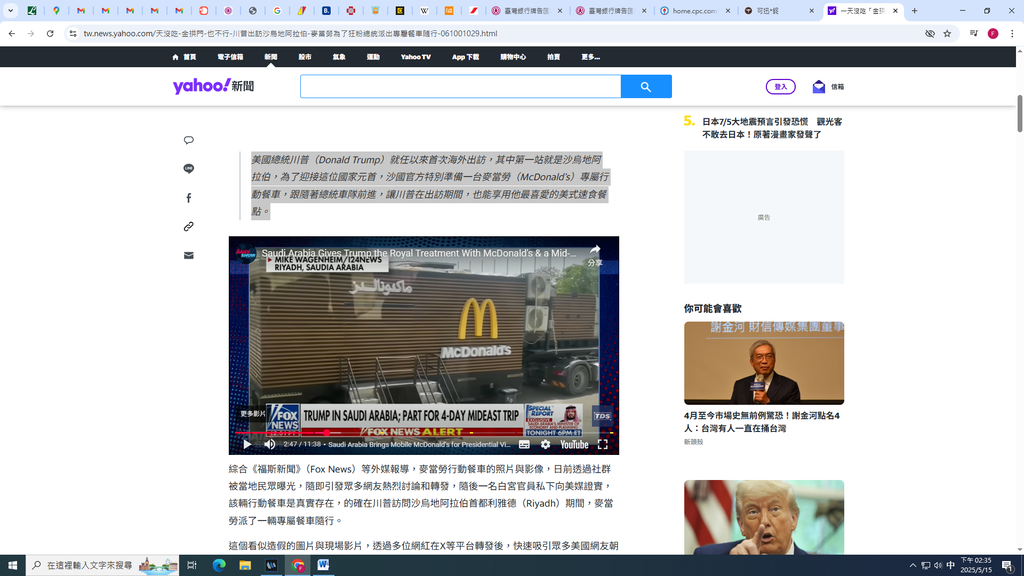Share article on Facebook icon
The height and width of the screenshot is (576, 1024).
pos(189,198)
